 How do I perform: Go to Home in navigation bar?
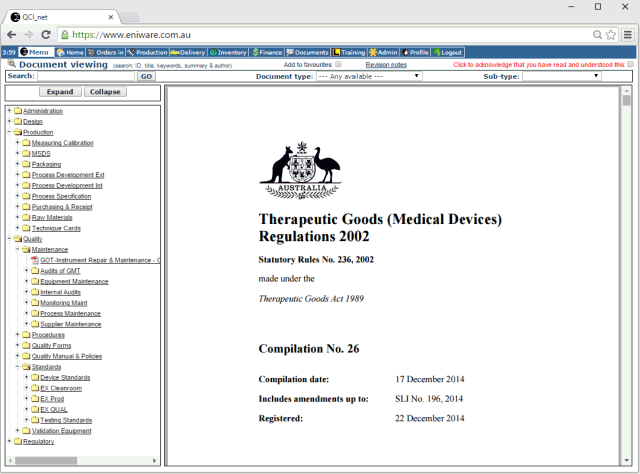[x=70, y=52]
